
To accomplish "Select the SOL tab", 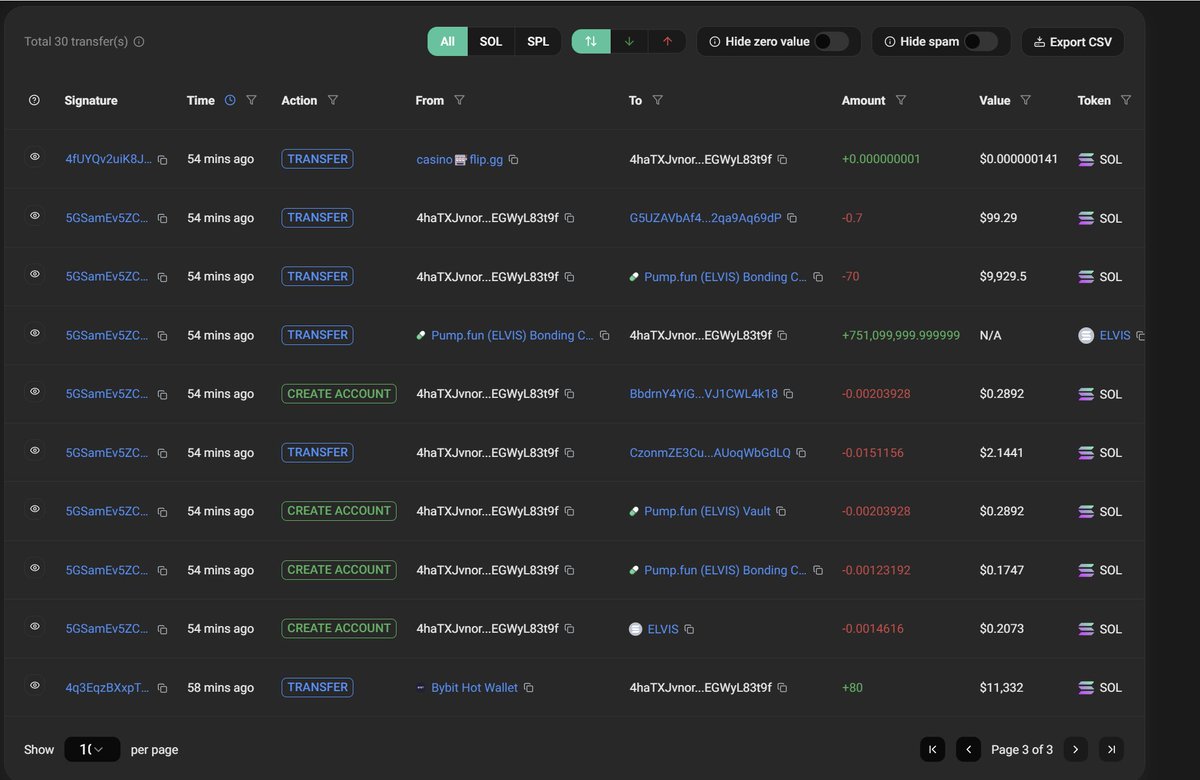I will point(491,41).
